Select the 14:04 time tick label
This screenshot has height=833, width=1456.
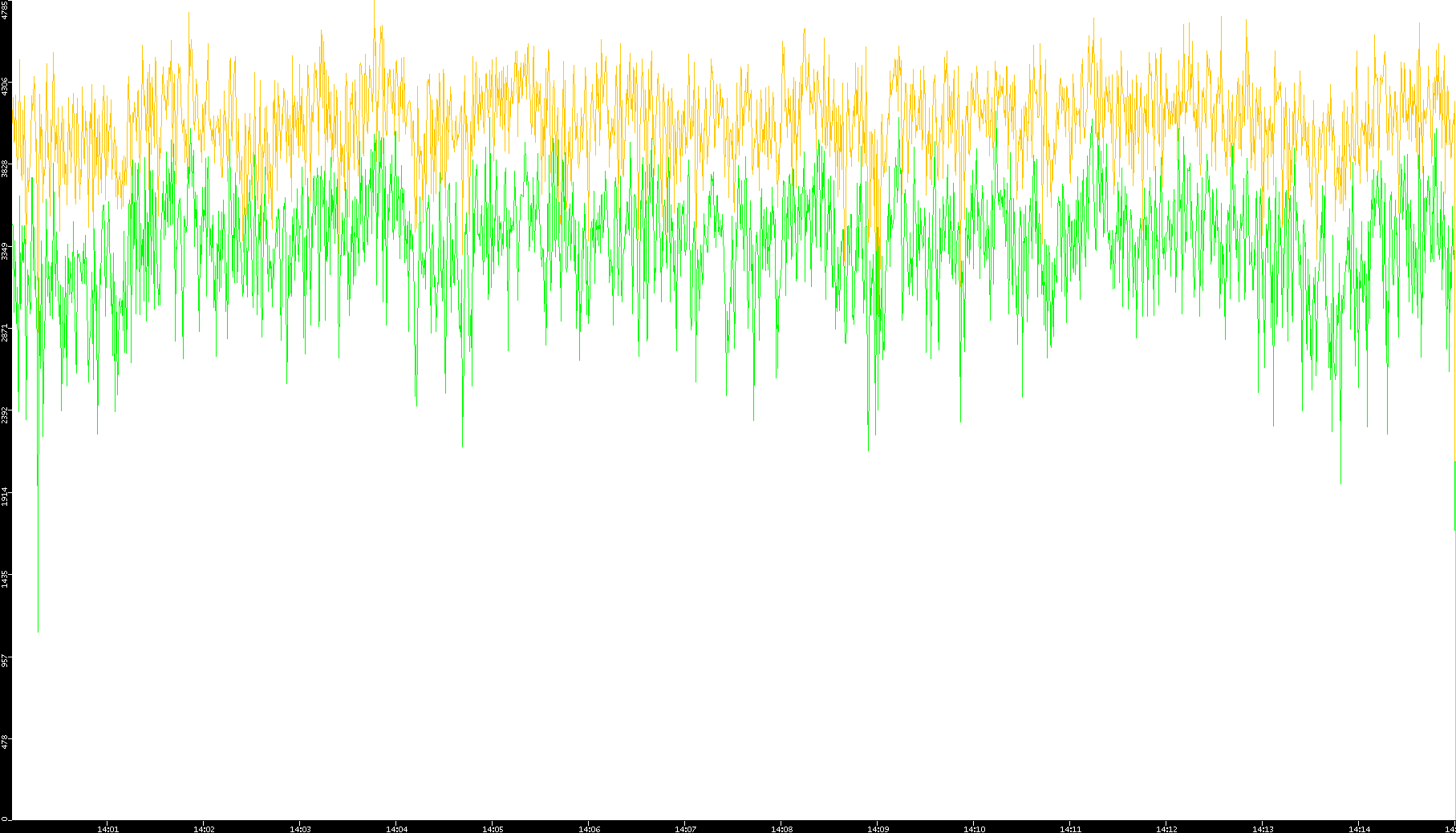pos(396,829)
